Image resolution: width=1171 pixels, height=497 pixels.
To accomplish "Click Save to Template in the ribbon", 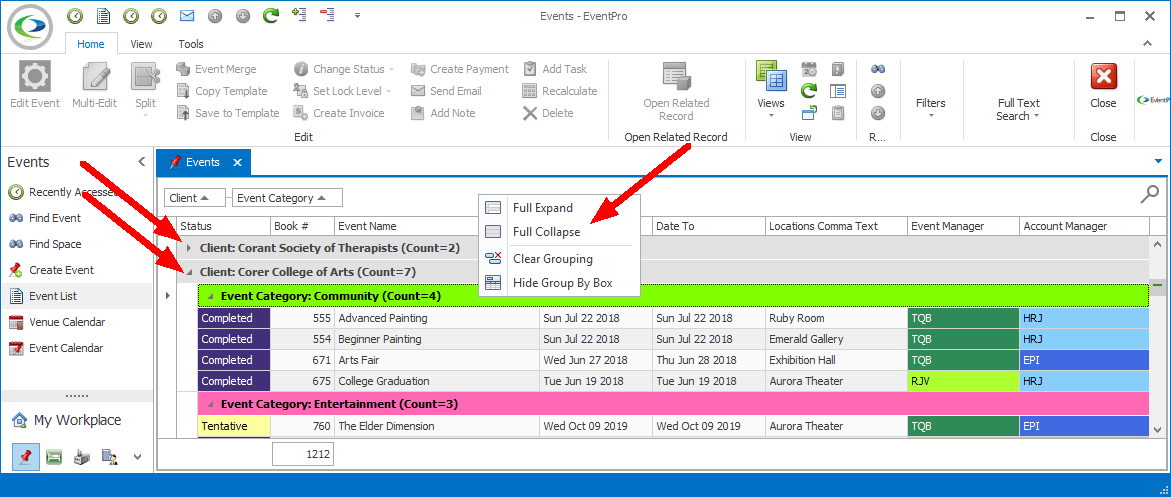I will (227, 113).
